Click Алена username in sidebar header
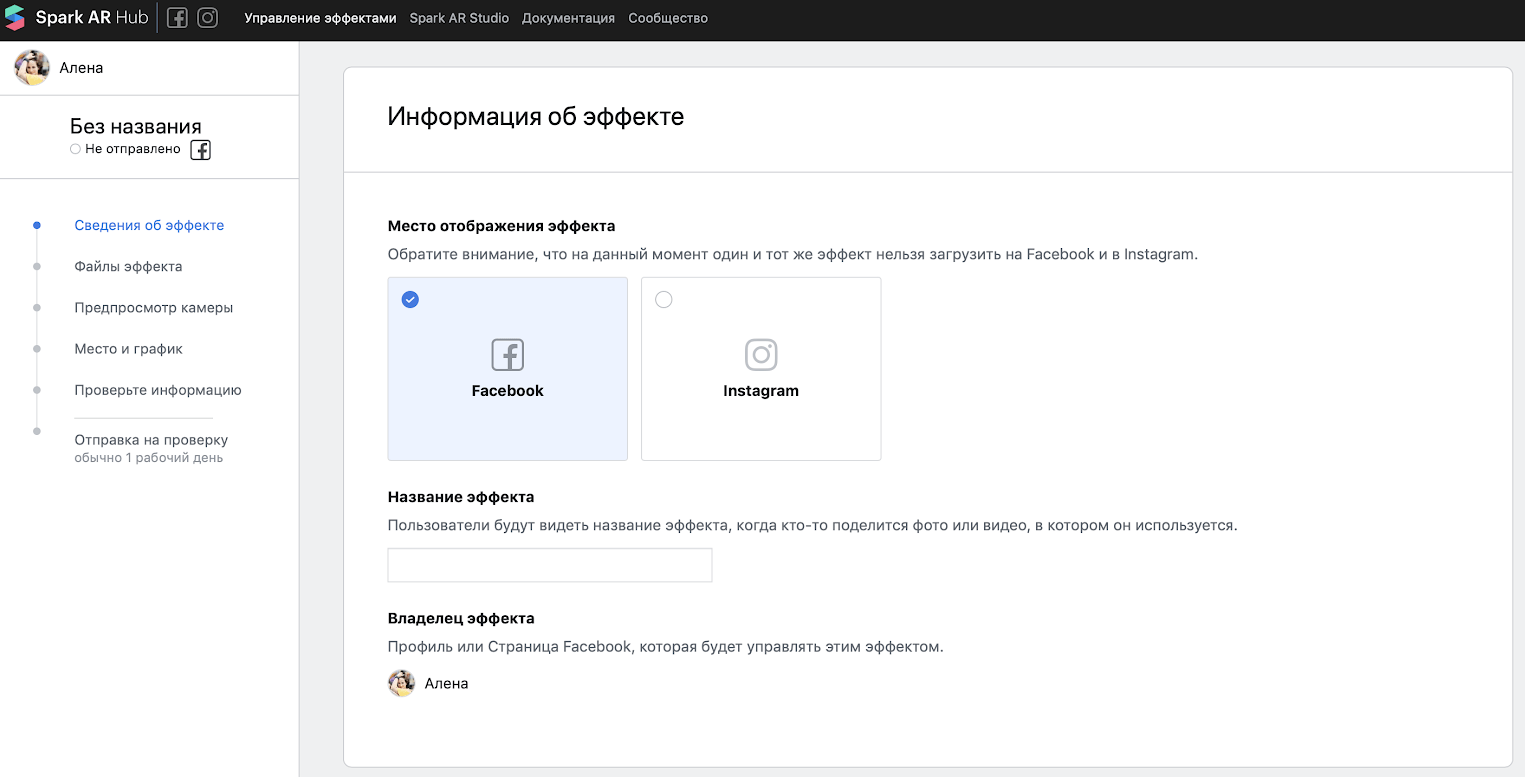The width and height of the screenshot is (1525, 777). pos(81,68)
